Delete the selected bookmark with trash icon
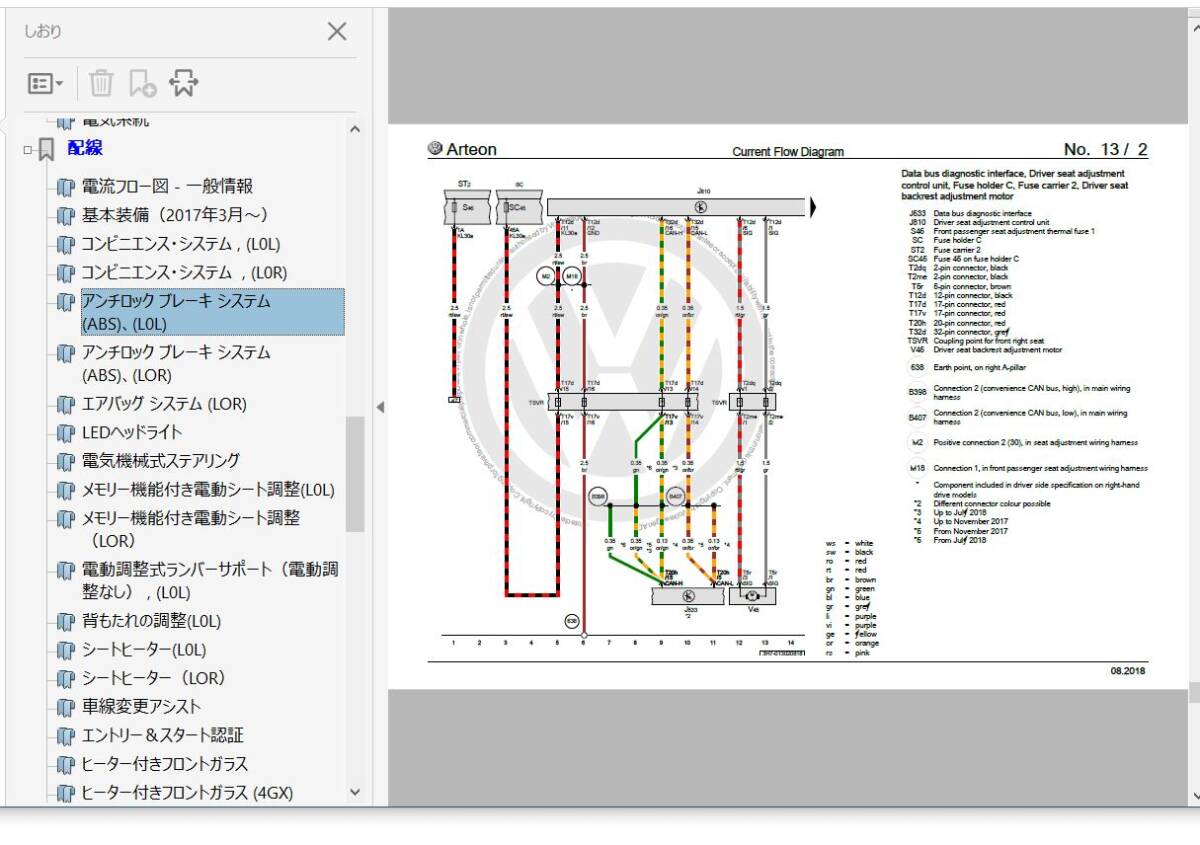 (101, 84)
